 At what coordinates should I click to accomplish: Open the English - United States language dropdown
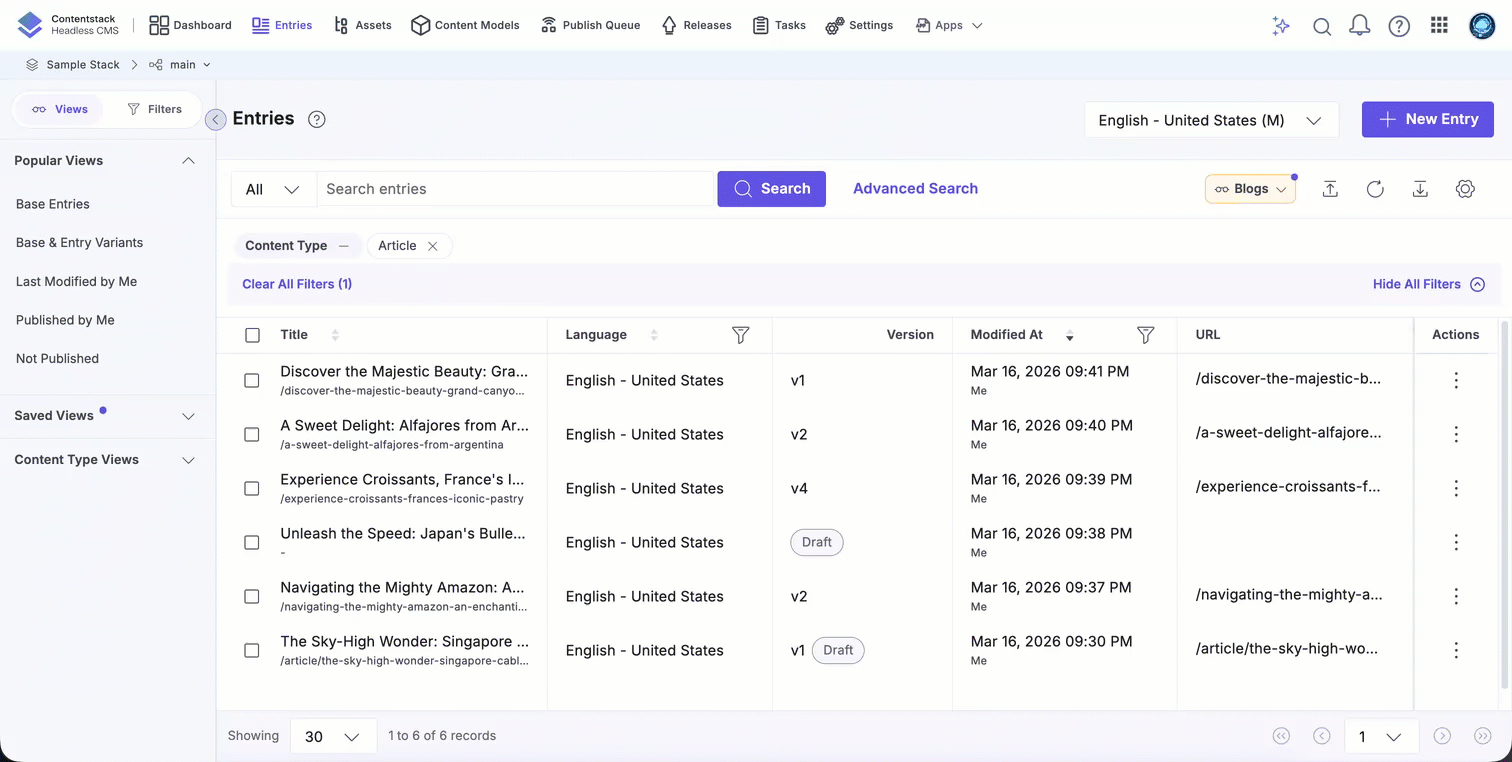click(x=1210, y=120)
